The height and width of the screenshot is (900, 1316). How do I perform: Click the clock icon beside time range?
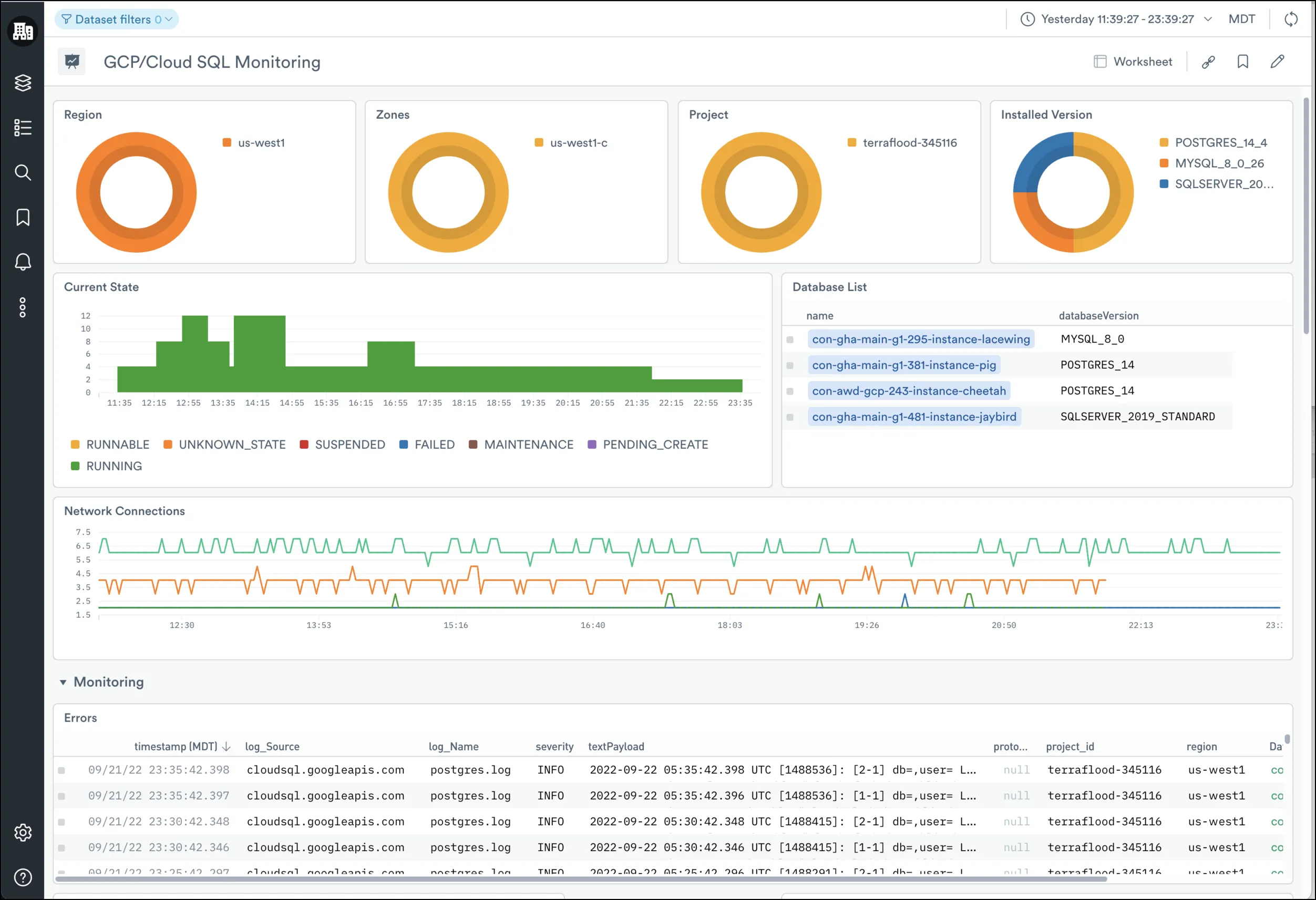(x=1028, y=19)
